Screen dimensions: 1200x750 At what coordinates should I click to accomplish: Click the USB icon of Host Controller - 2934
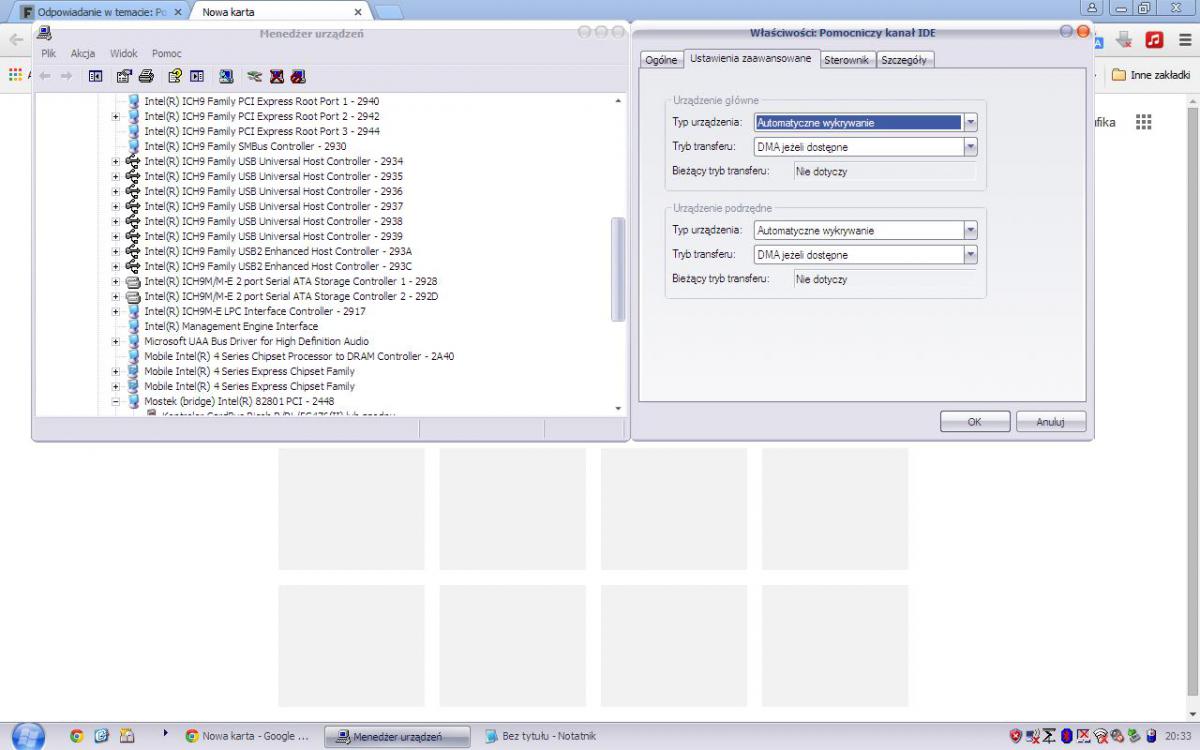tap(133, 161)
